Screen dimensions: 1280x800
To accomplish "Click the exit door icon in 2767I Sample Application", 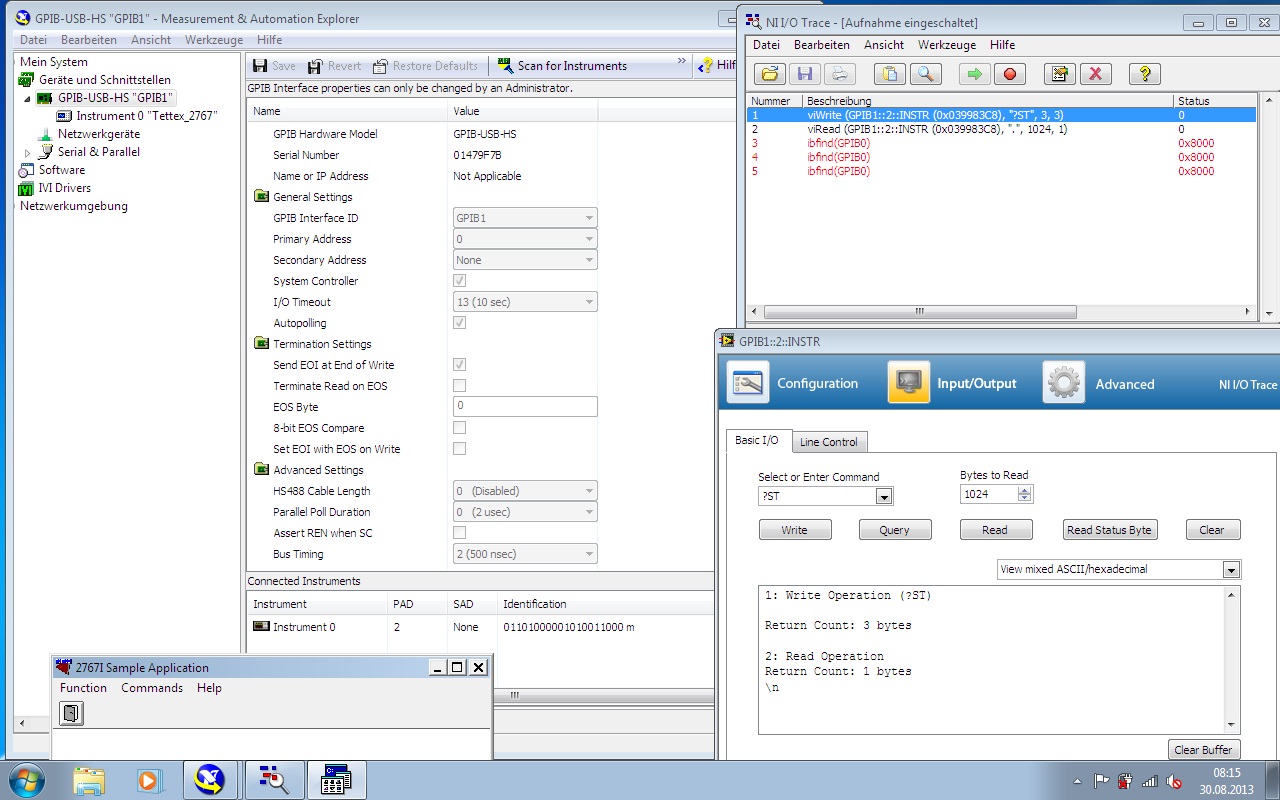I will tap(71, 713).
